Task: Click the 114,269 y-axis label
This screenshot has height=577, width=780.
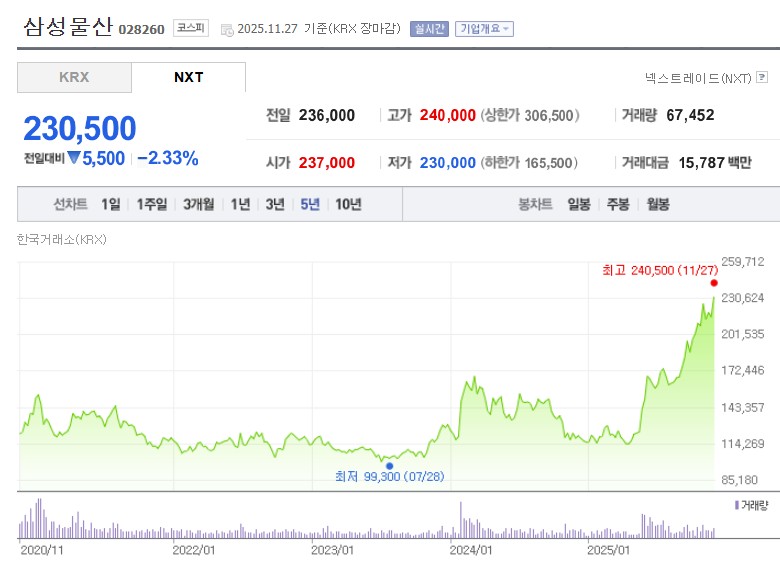Action: pos(743,444)
